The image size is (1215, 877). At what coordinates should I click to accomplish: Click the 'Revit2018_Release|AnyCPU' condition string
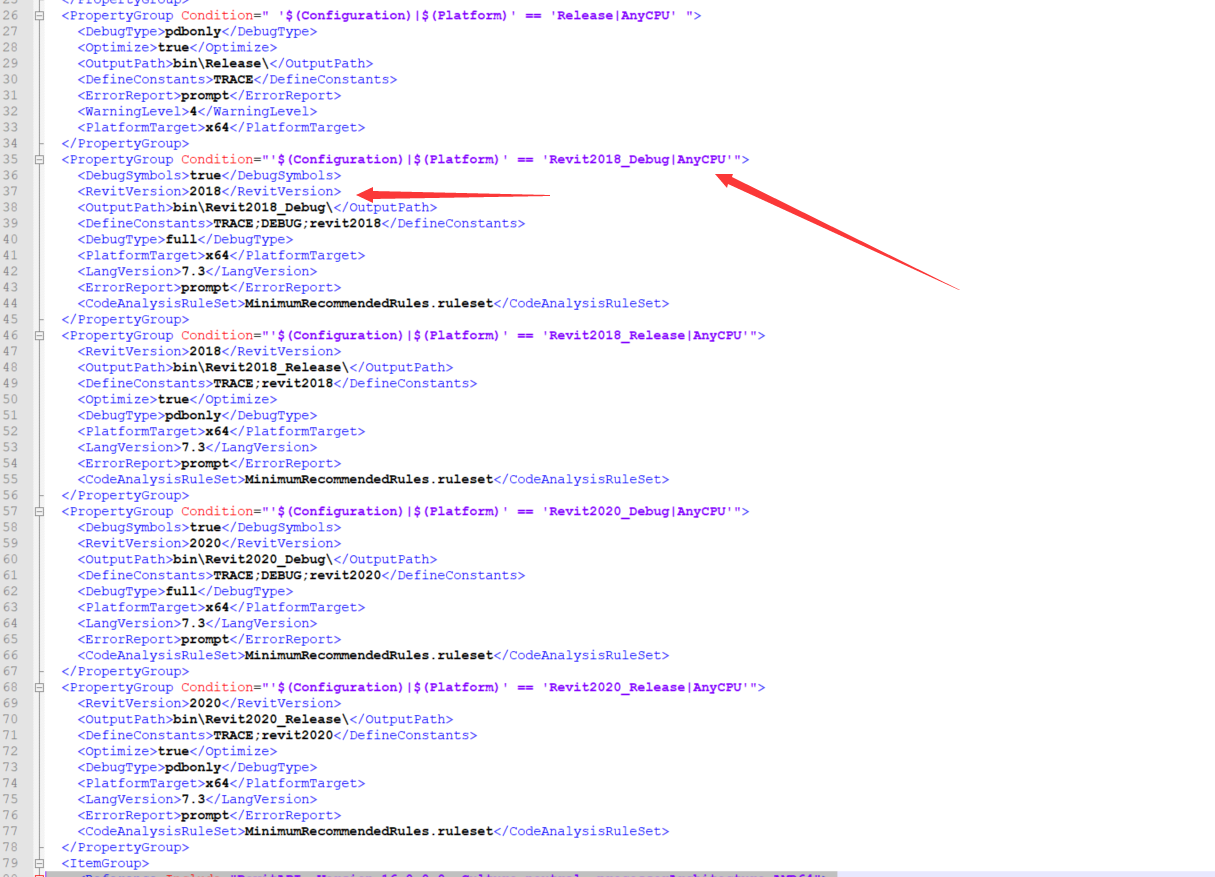point(645,336)
